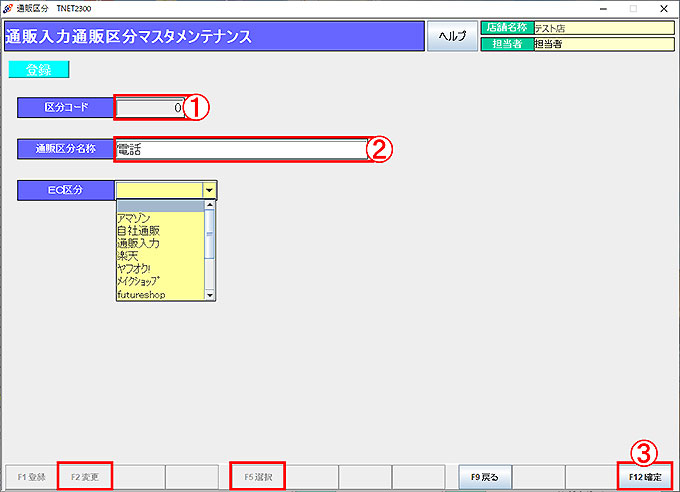Viewport: 680px width, 492px height.
Task: Click the F2 変更 function button
Action: (x=85, y=477)
